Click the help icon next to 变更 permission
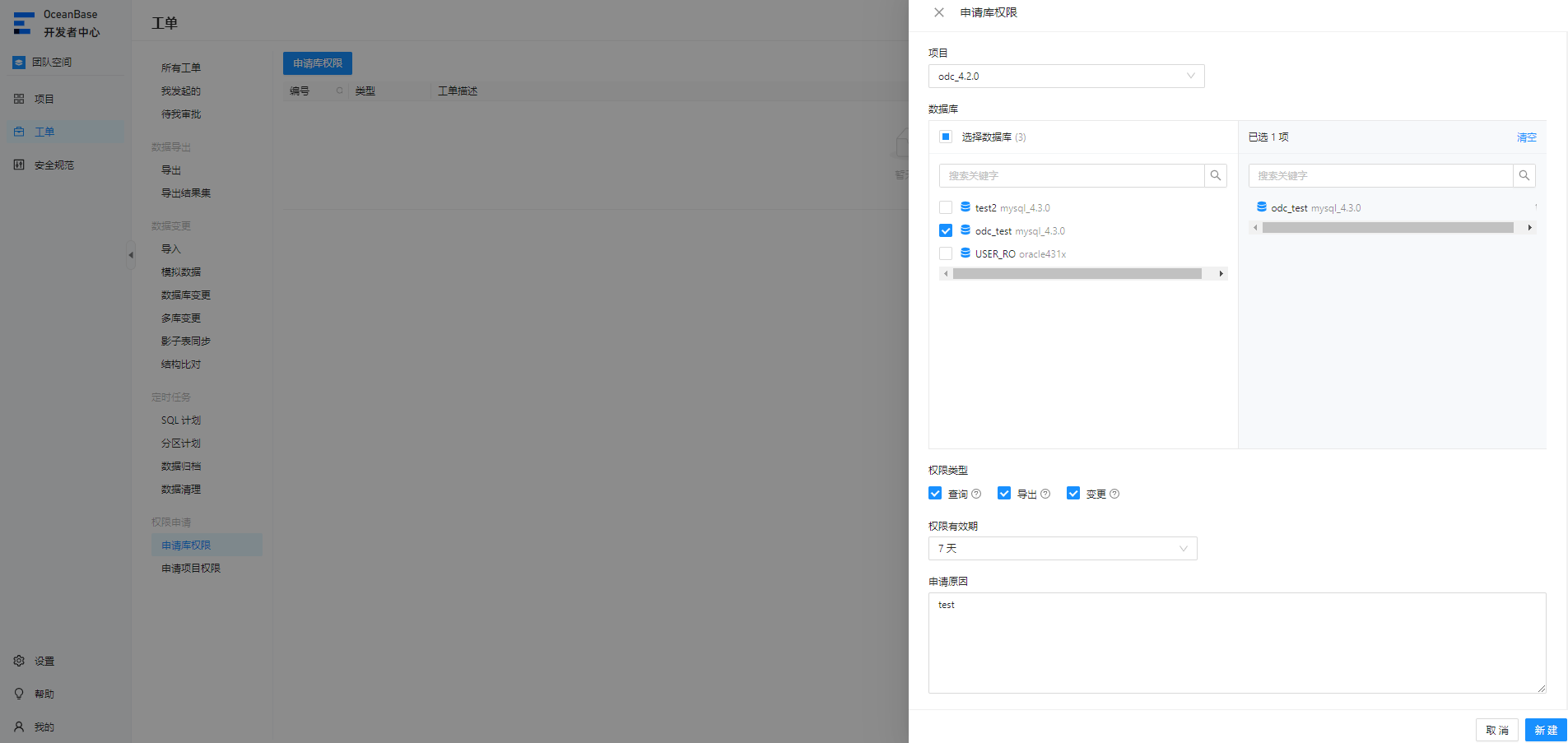 coord(1114,494)
